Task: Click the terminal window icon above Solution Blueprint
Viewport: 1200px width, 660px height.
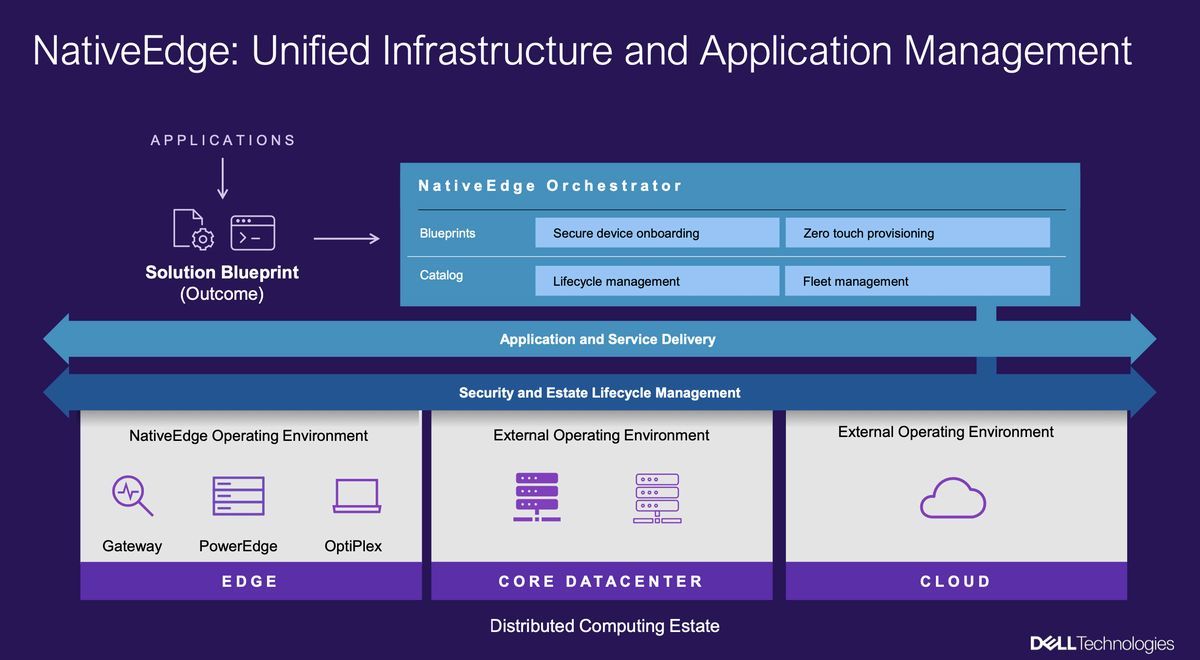Action: pyautogui.click(x=253, y=232)
